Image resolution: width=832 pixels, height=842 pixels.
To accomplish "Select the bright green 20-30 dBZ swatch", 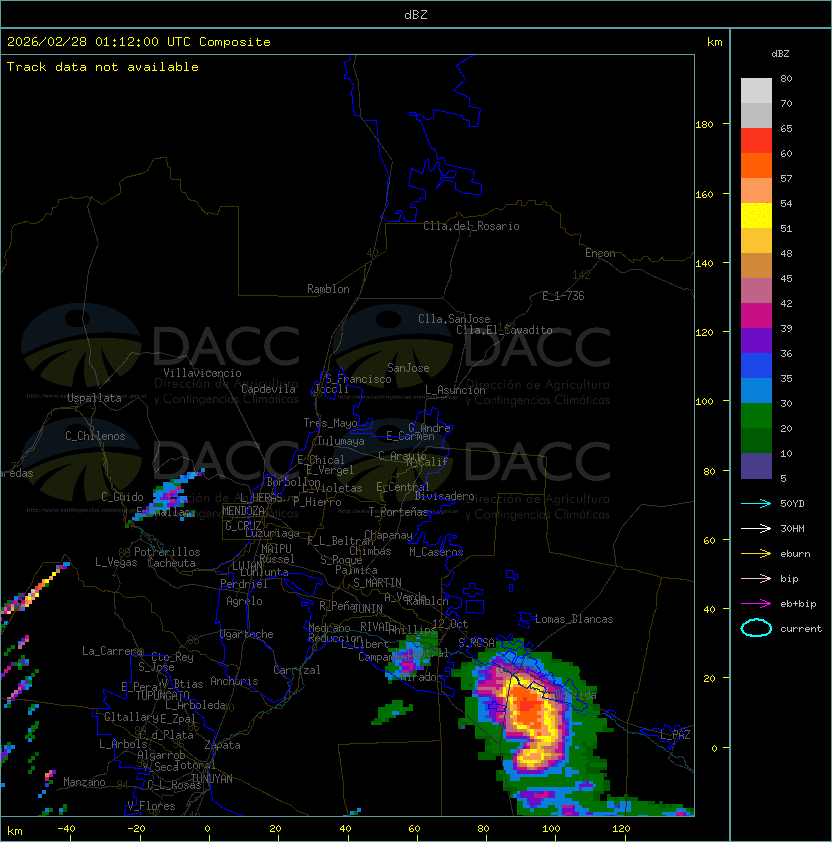I will (756, 416).
